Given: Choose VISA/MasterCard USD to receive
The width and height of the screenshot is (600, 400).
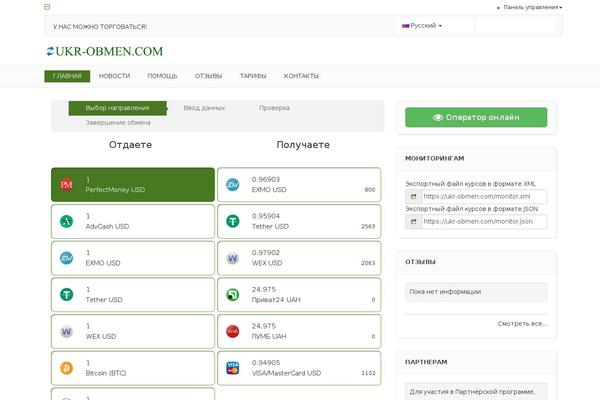Looking at the screenshot, I should (x=299, y=368).
